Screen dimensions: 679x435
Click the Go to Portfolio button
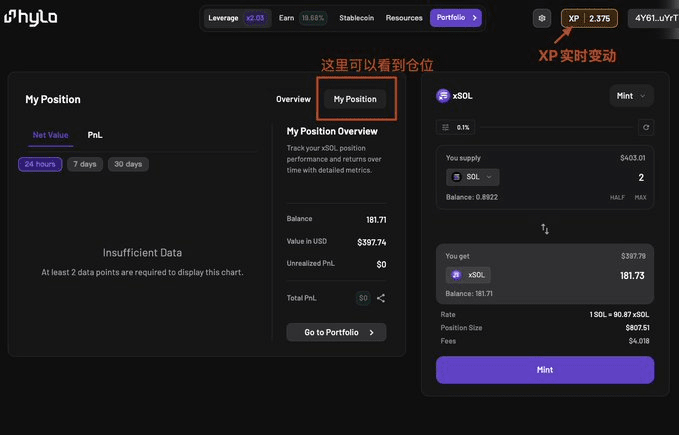coord(336,332)
